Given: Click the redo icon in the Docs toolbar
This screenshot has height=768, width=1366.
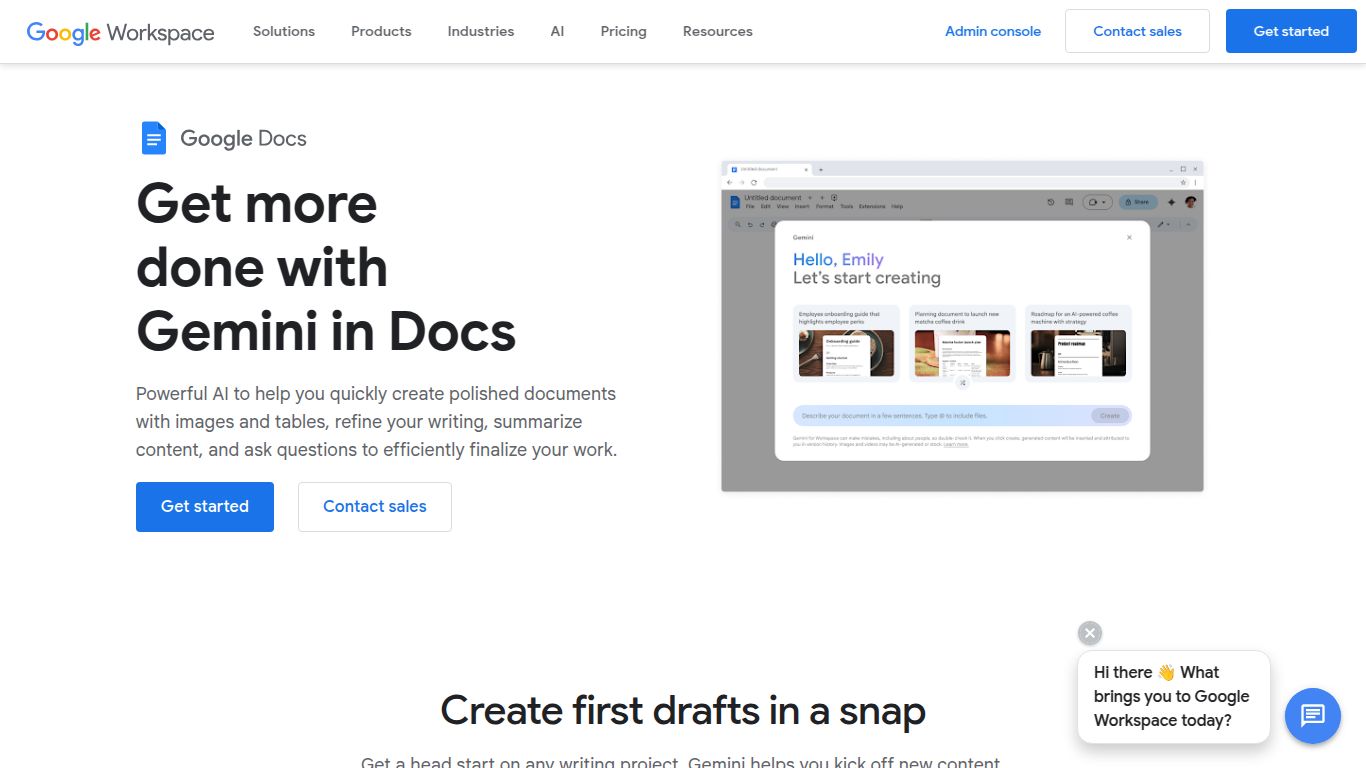Looking at the screenshot, I should (762, 223).
